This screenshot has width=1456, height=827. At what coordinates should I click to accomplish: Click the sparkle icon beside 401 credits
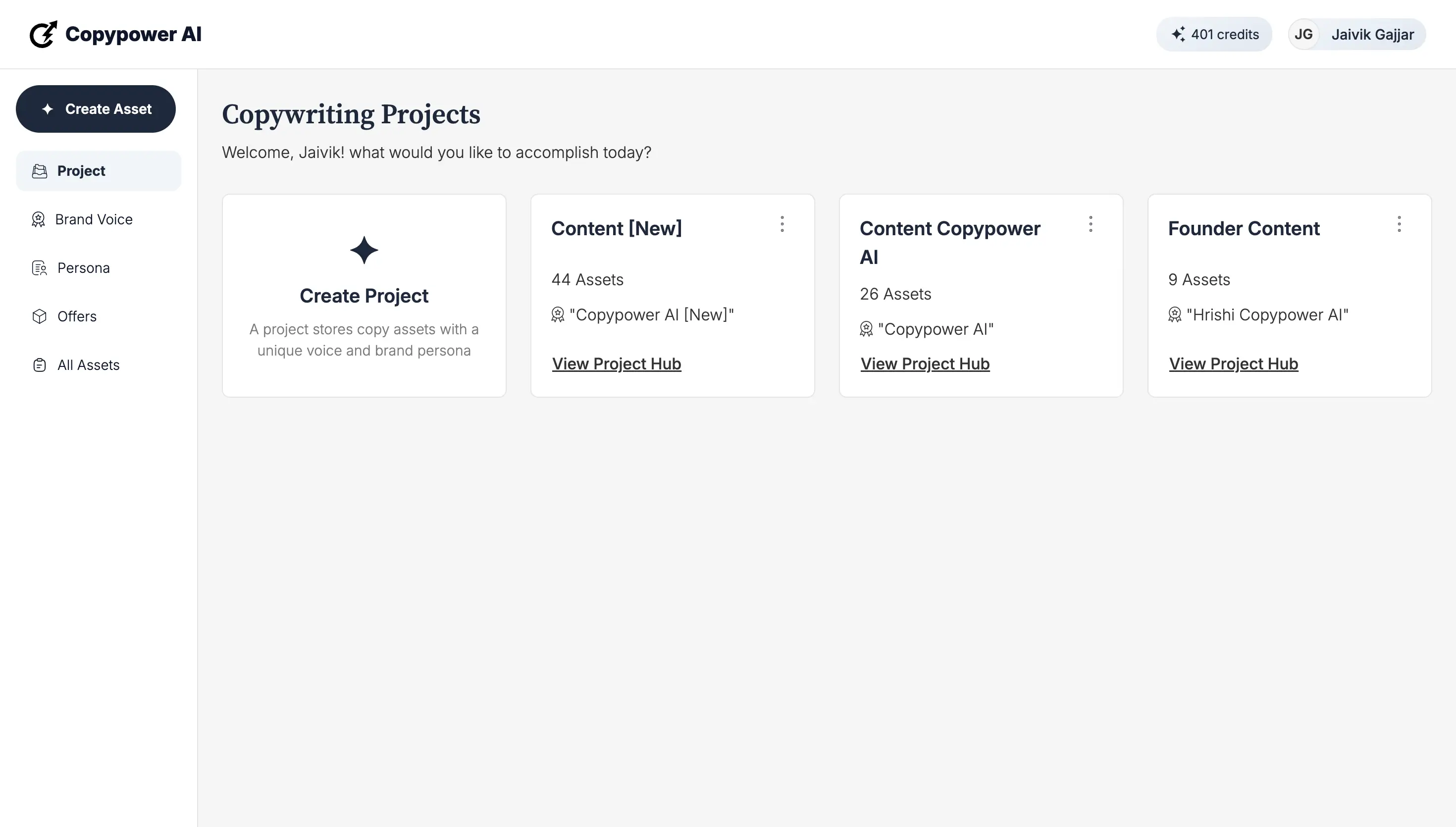click(1179, 34)
